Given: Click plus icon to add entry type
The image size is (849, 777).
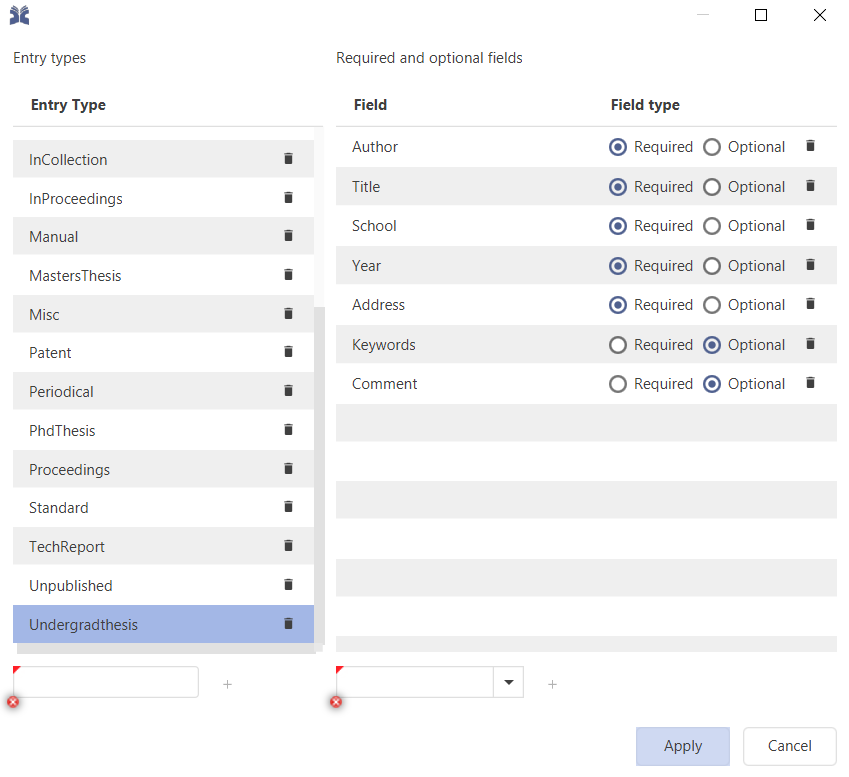Looking at the screenshot, I should click(227, 684).
